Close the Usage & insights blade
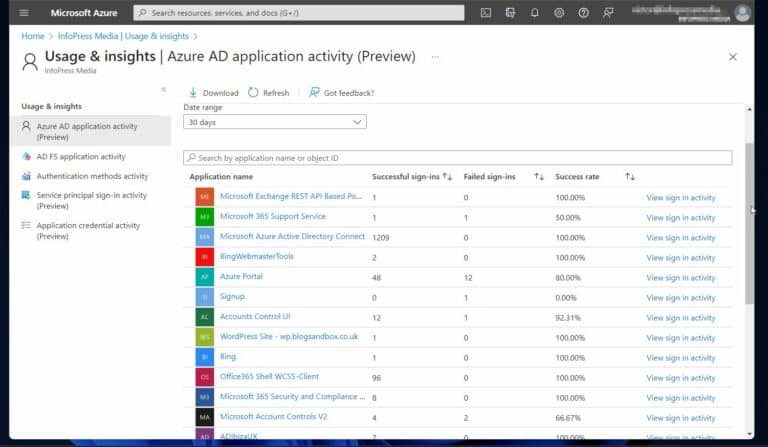The width and height of the screenshot is (768, 447). point(733,57)
